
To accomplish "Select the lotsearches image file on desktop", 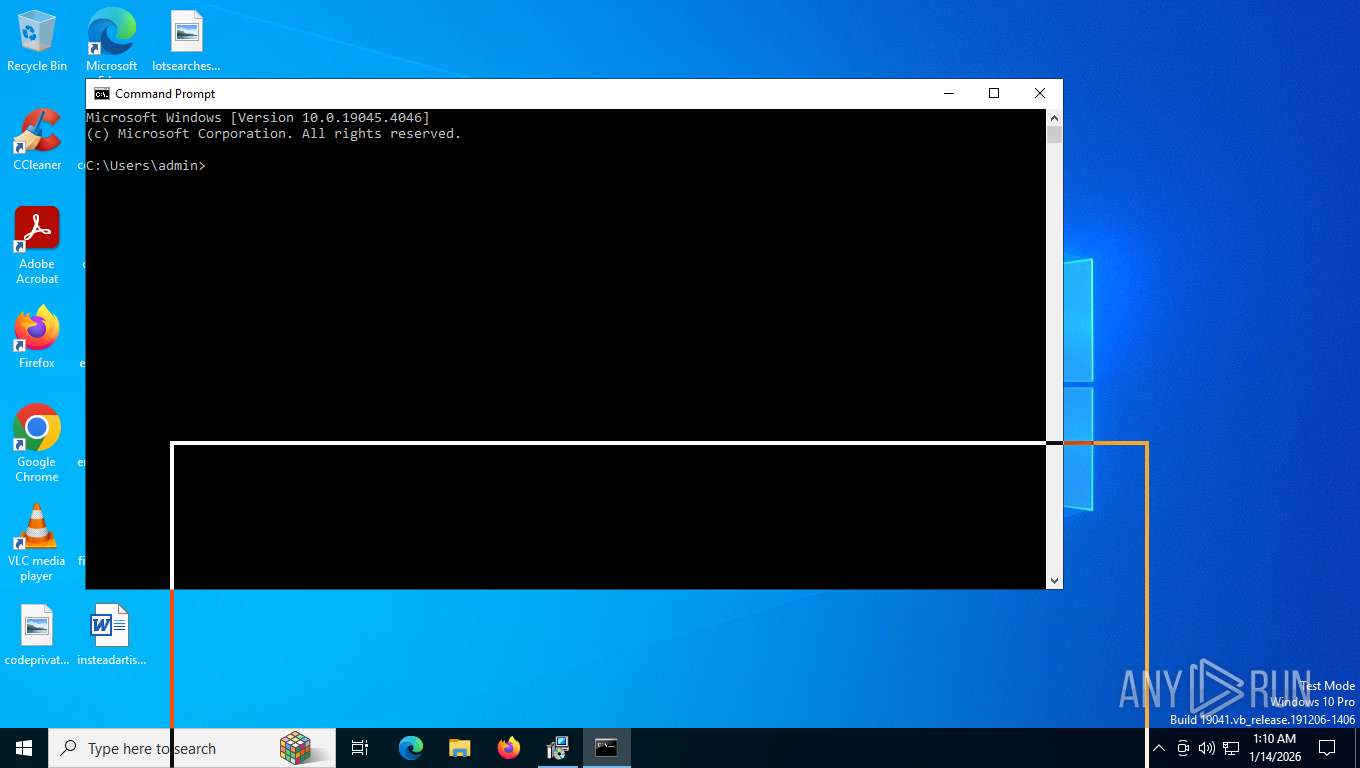I will click(186, 41).
